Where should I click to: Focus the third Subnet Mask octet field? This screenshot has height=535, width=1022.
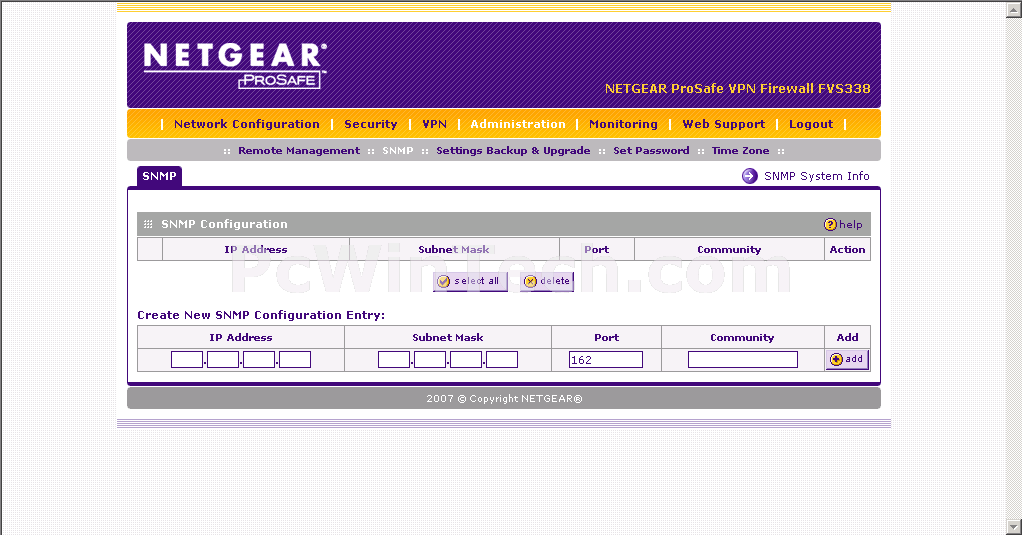point(466,360)
